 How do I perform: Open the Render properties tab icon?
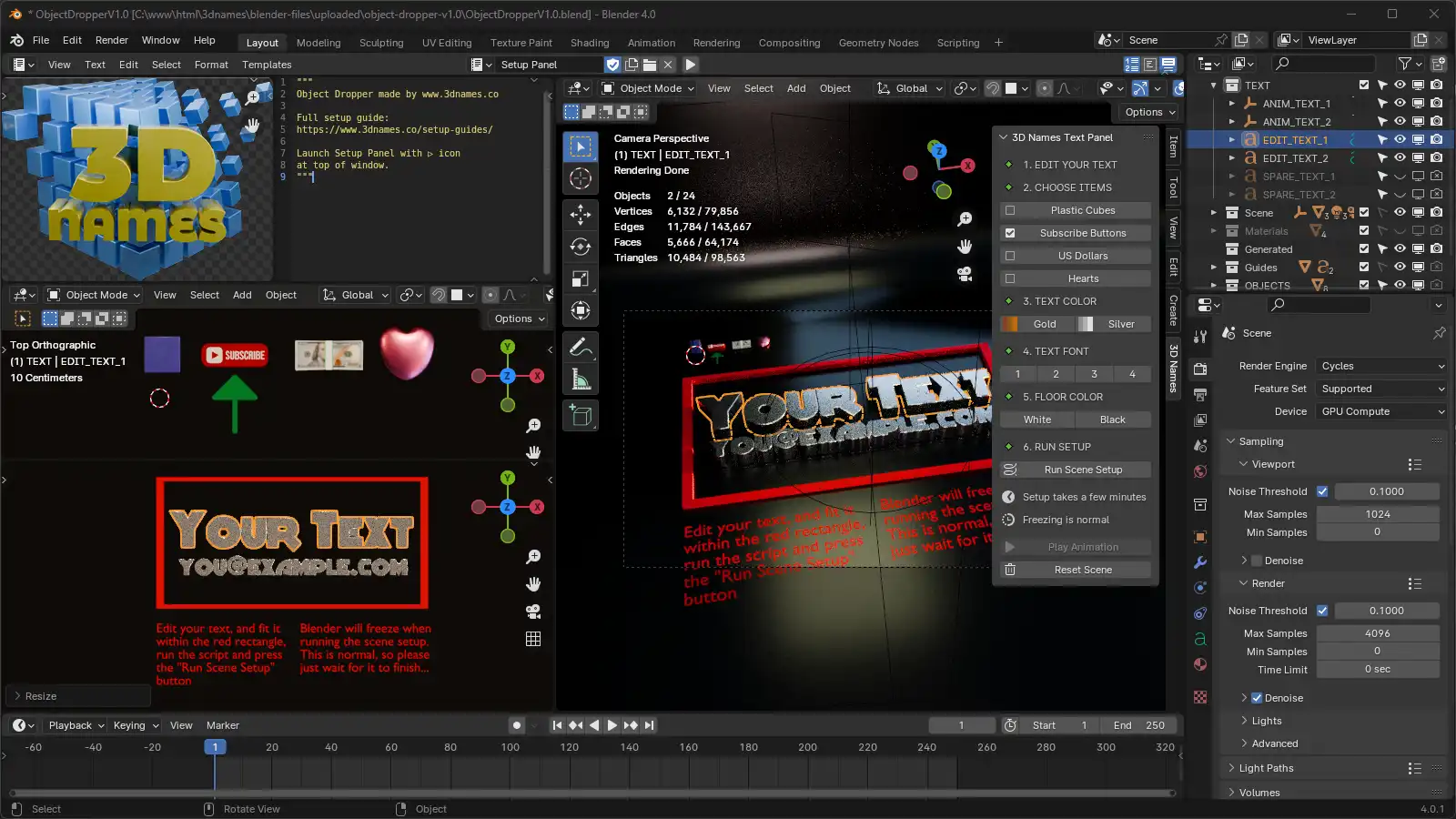pos(1200,369)
